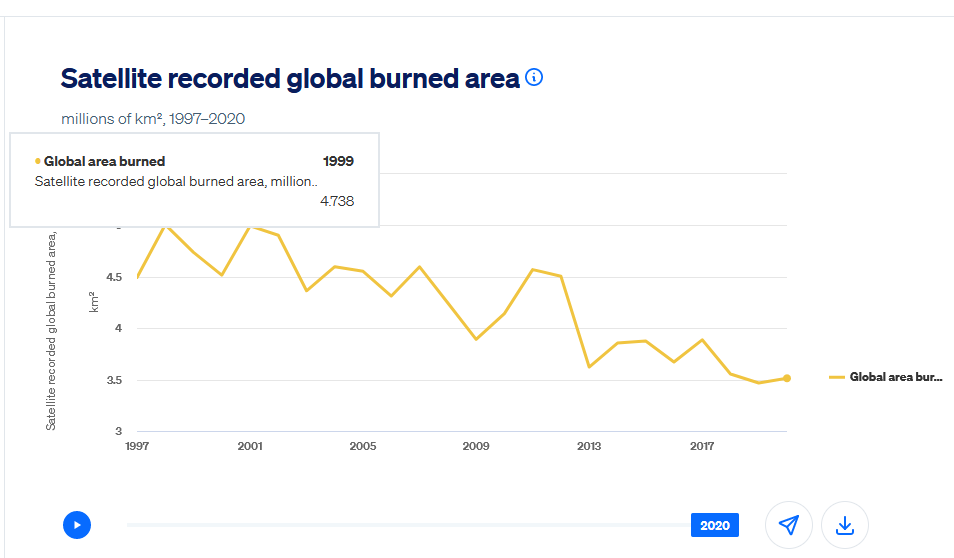Screen dimensions: 954x558
Task: Click the yellow end data point on the line
Action: point(787,378)
